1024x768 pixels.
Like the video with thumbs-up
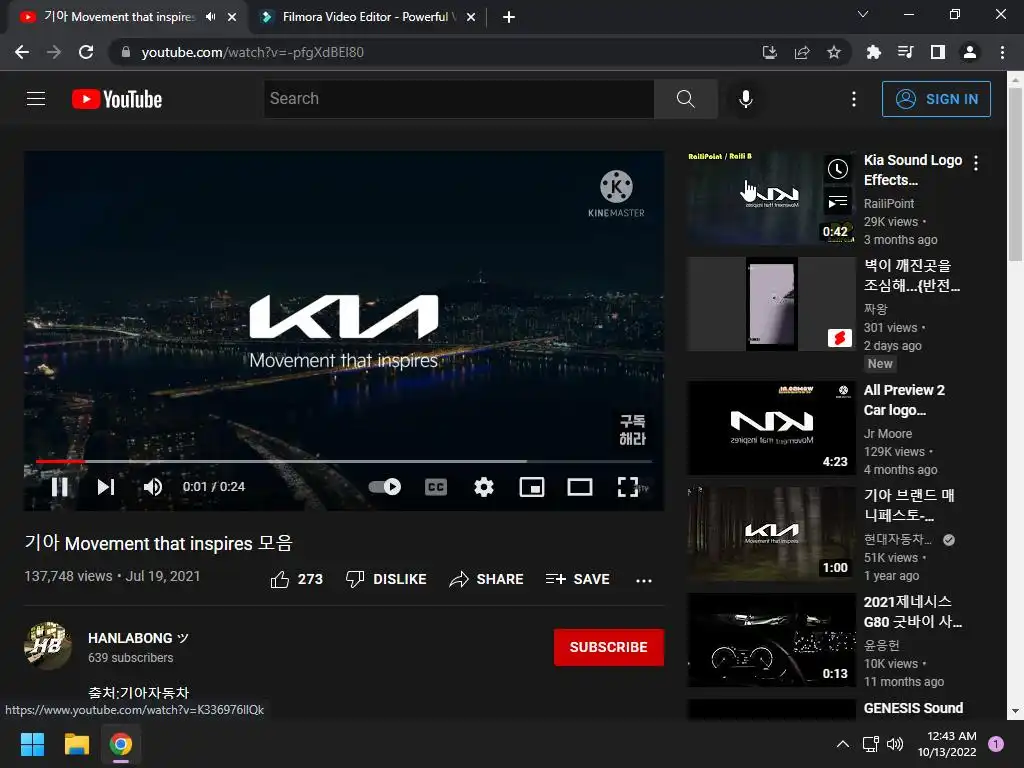(296, 579)
